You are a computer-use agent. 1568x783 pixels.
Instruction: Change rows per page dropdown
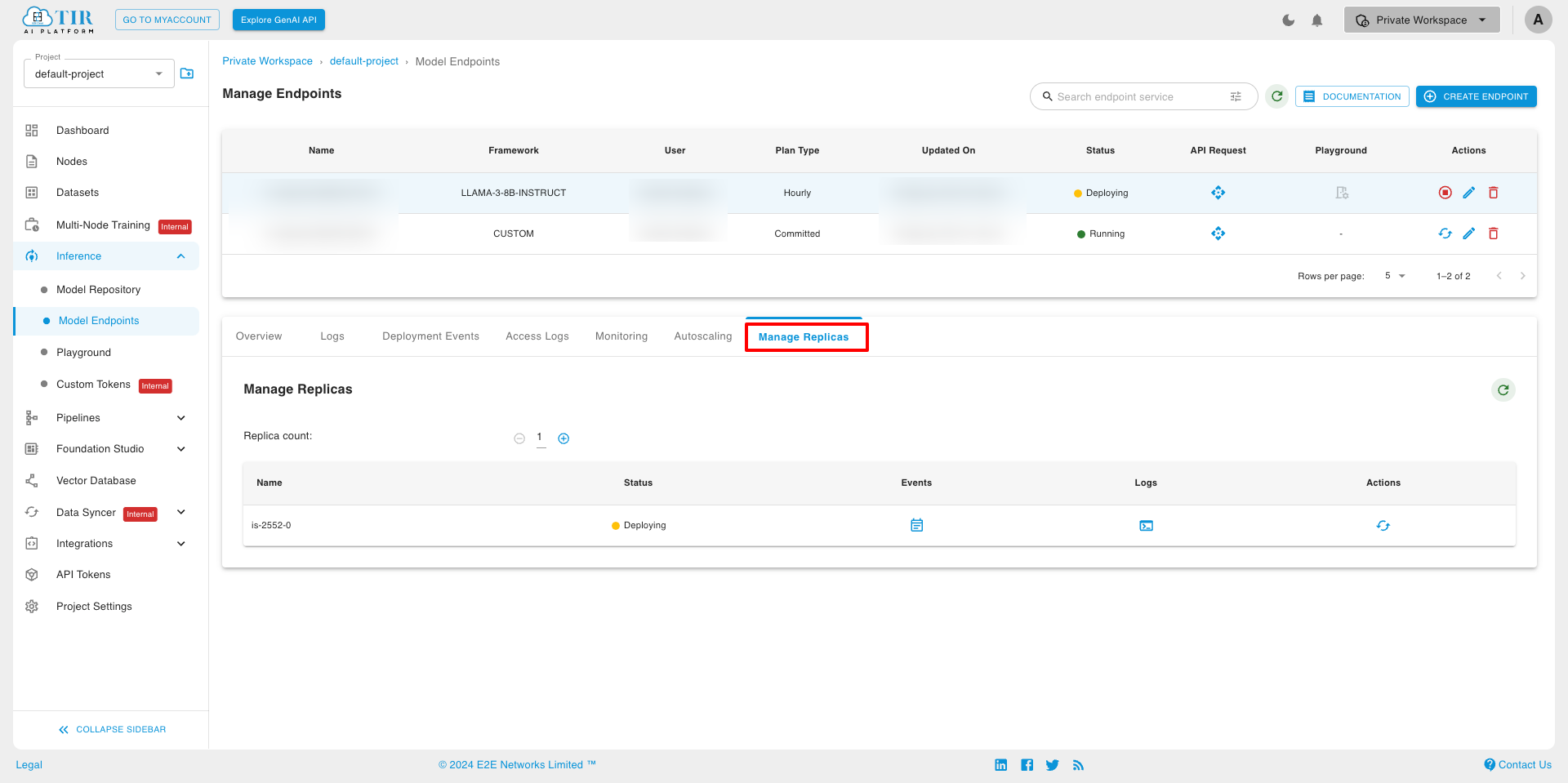pyautogui.click(x=1395, y=276)
